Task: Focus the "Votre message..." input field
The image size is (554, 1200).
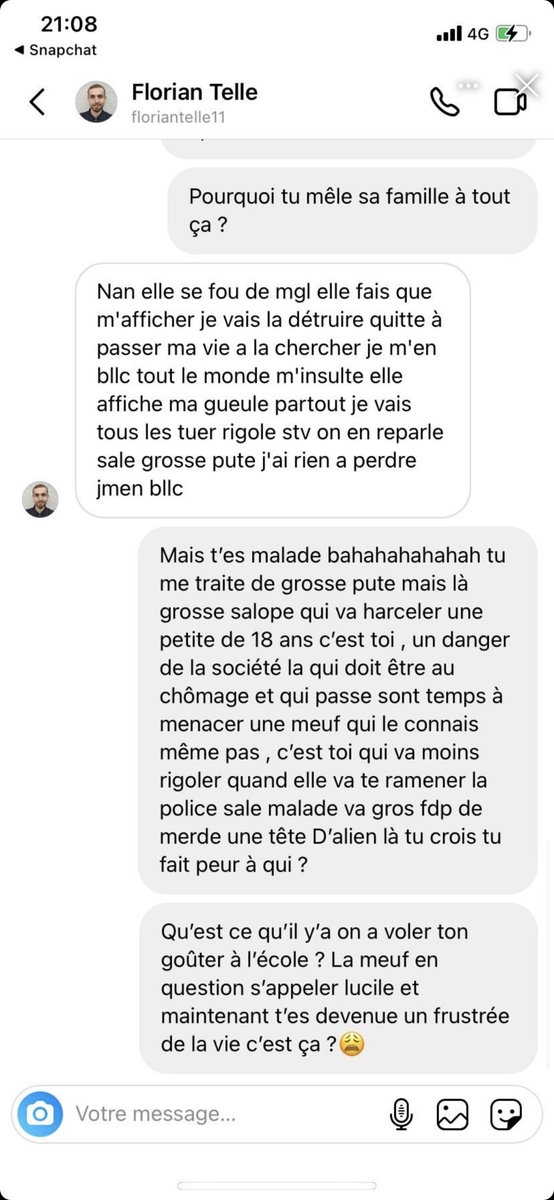Action: pyautogui.click(x=225, y=1113)
